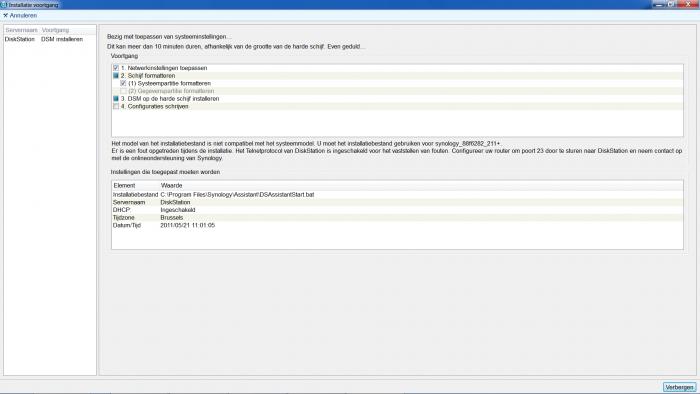Click the Verbergen button
This screenshot has height=394, width=700.
click(679, 387)
